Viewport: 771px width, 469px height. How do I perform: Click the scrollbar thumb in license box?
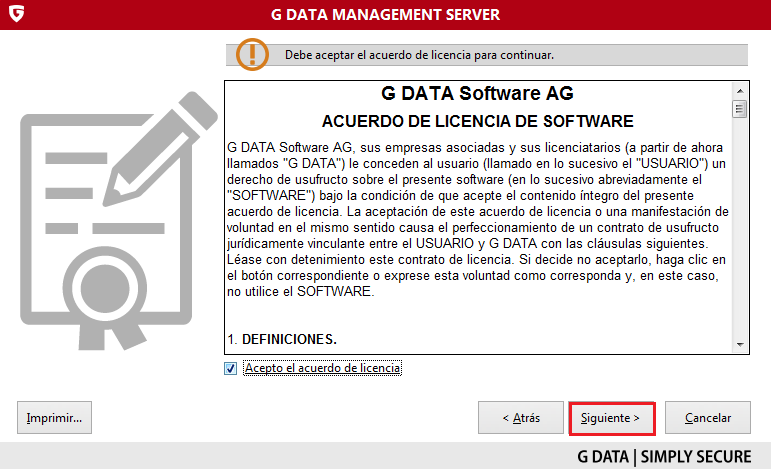[x=740, y=109]
